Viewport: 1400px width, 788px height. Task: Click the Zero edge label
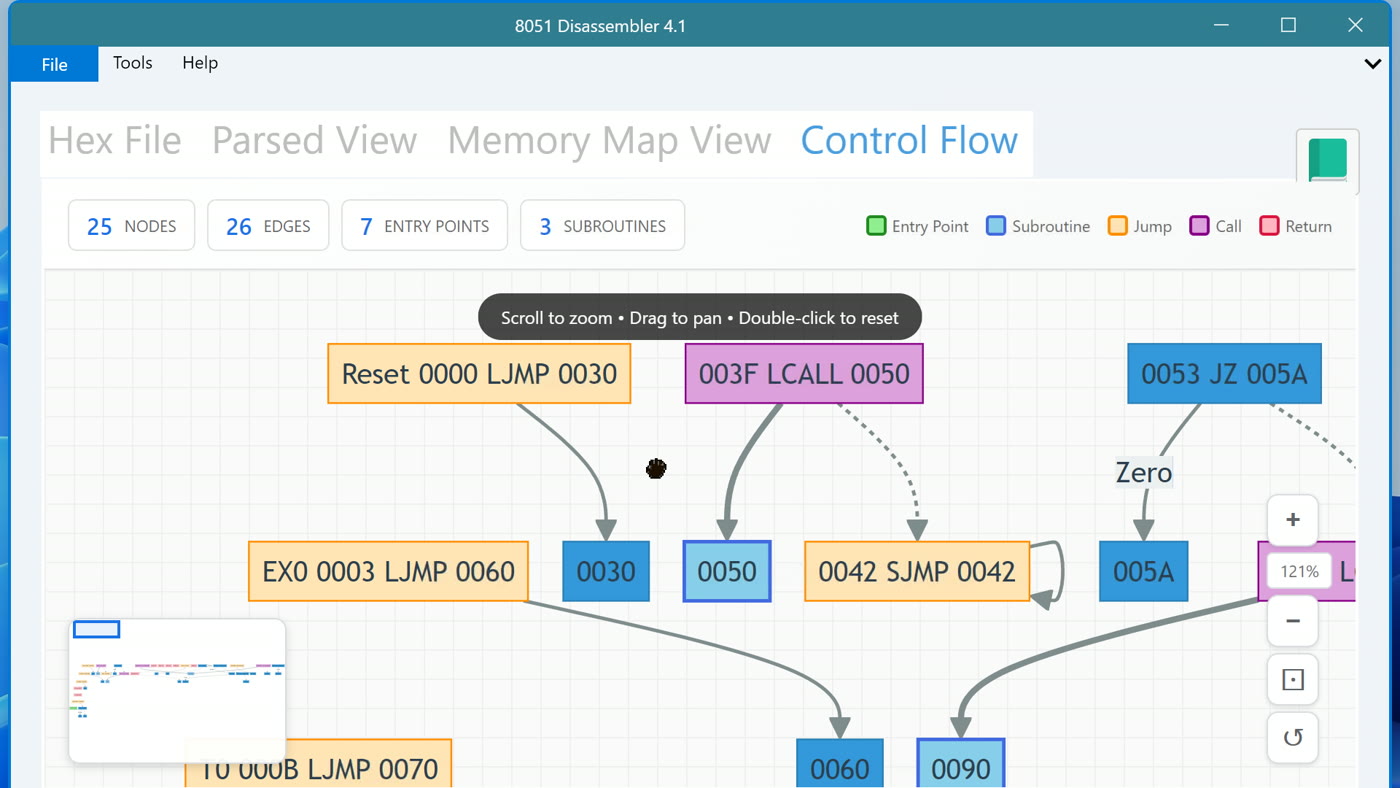[x=1144, y=472]
